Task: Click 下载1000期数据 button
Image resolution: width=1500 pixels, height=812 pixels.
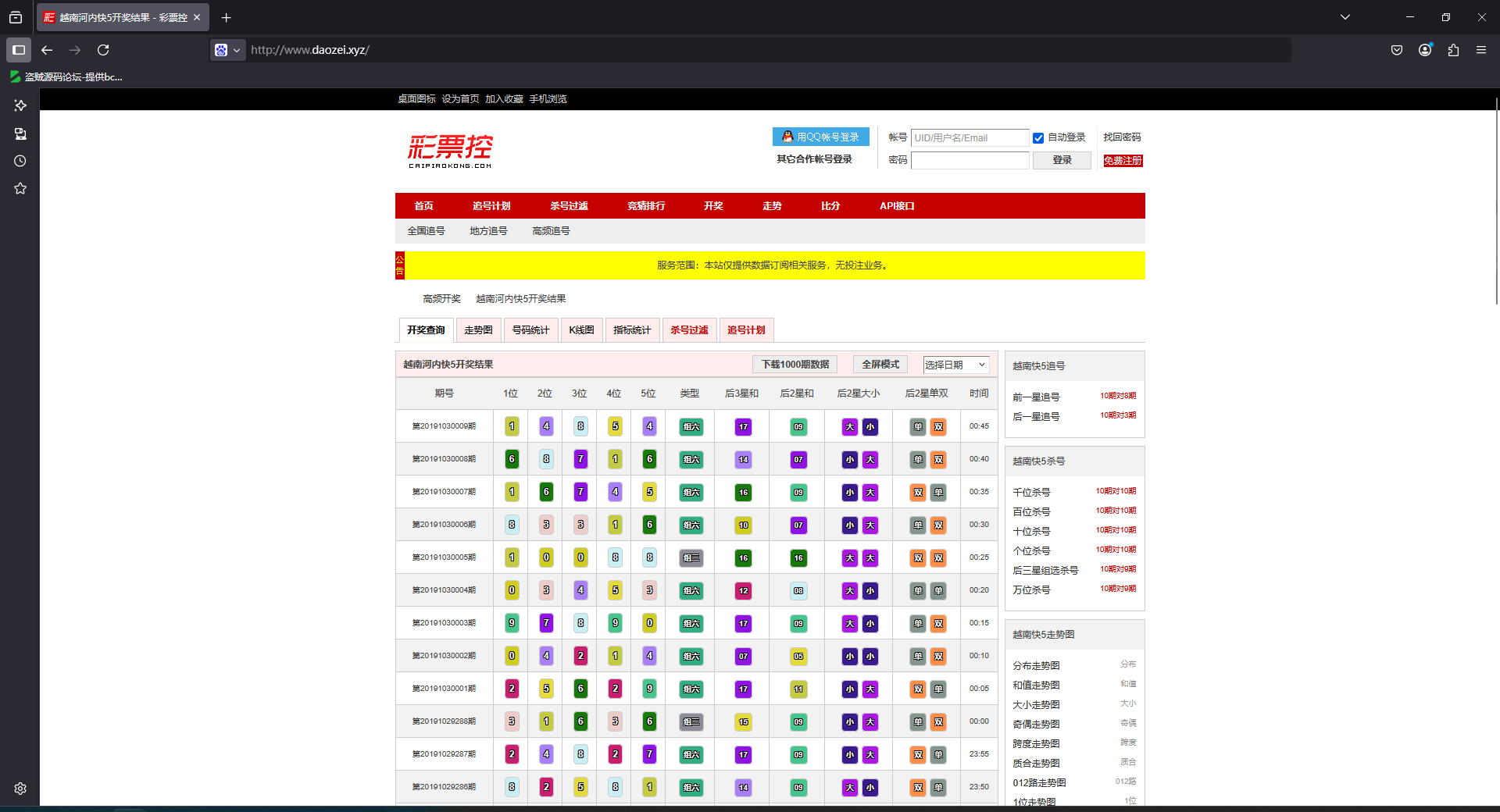Action: 795,365
